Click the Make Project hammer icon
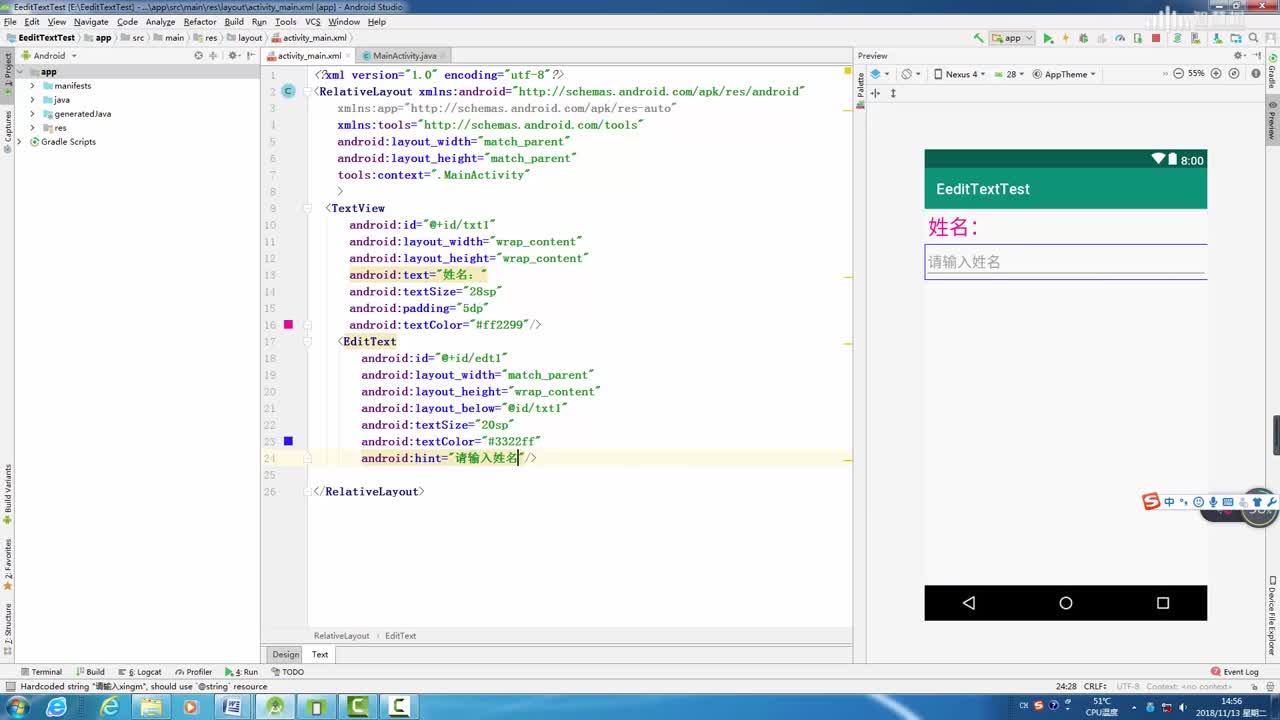The image size is (1280, 720). [979, 38]
